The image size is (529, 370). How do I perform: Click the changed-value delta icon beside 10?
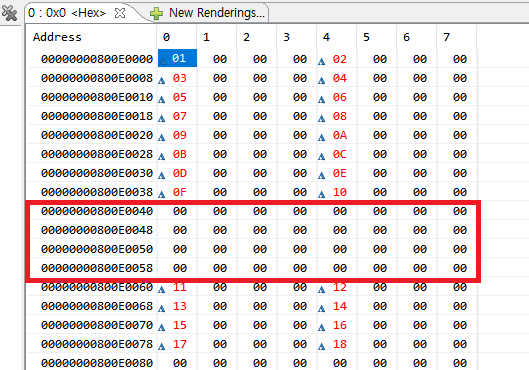point(322,194)
